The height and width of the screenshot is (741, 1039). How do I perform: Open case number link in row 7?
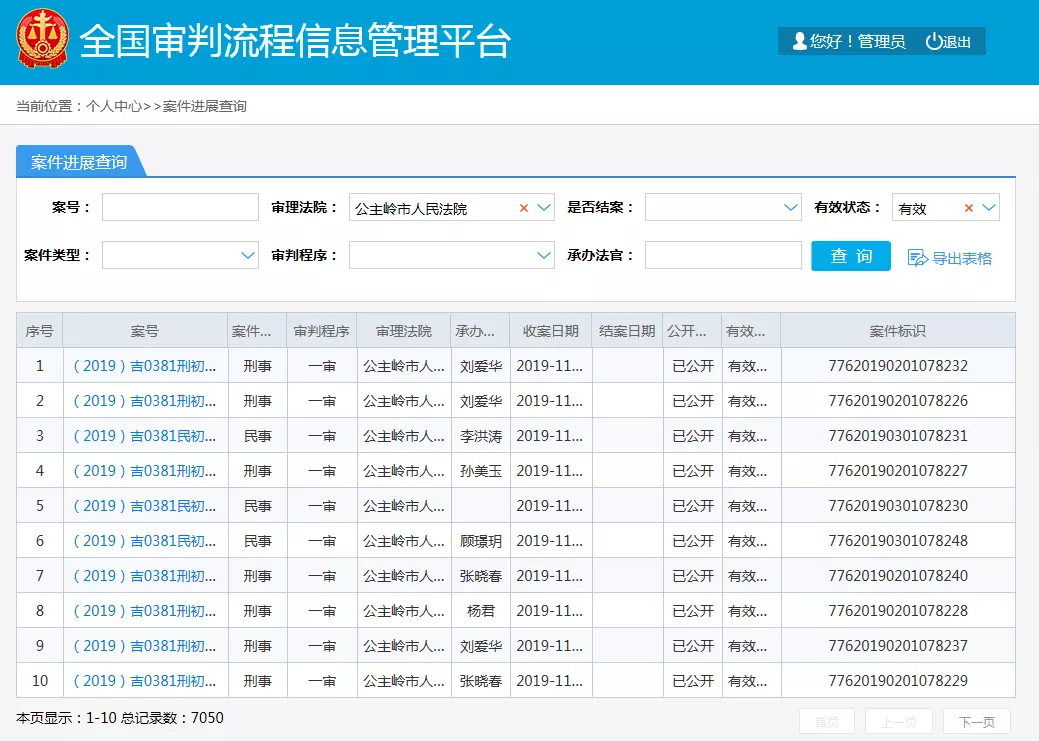point(144,576)
